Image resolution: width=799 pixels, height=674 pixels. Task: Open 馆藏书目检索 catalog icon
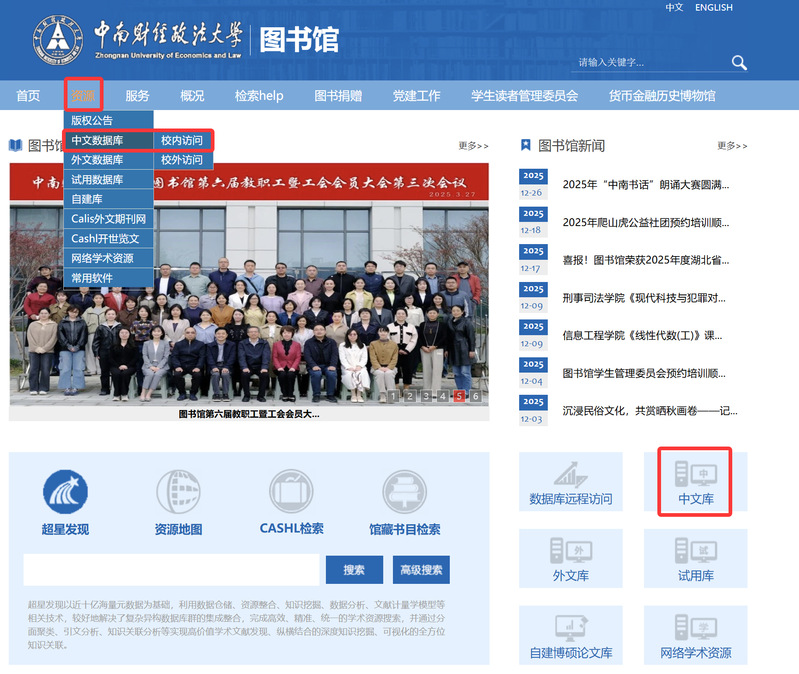[404, 492]
